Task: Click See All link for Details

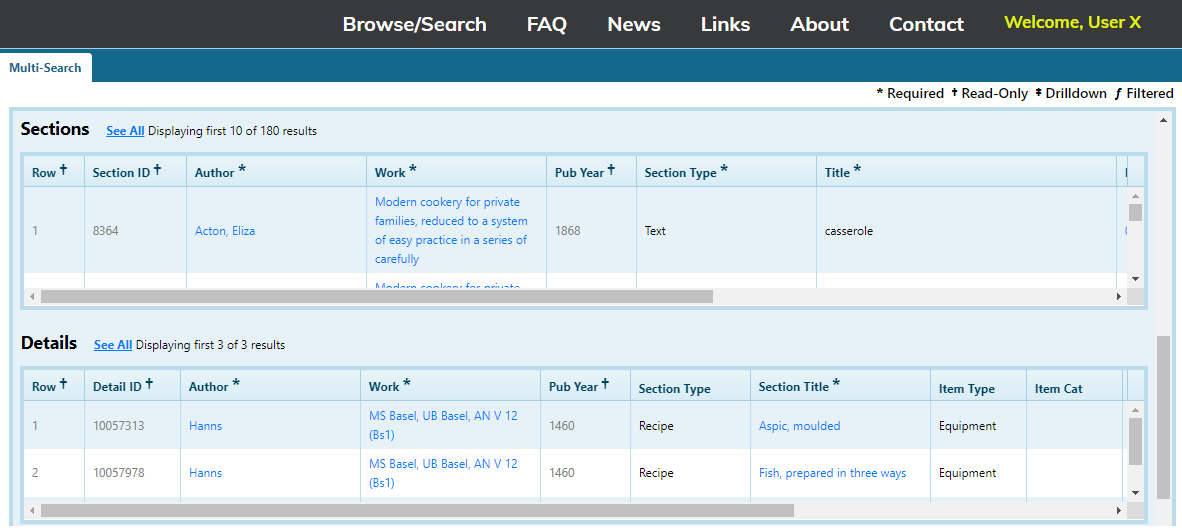Action: coord(113,345)
